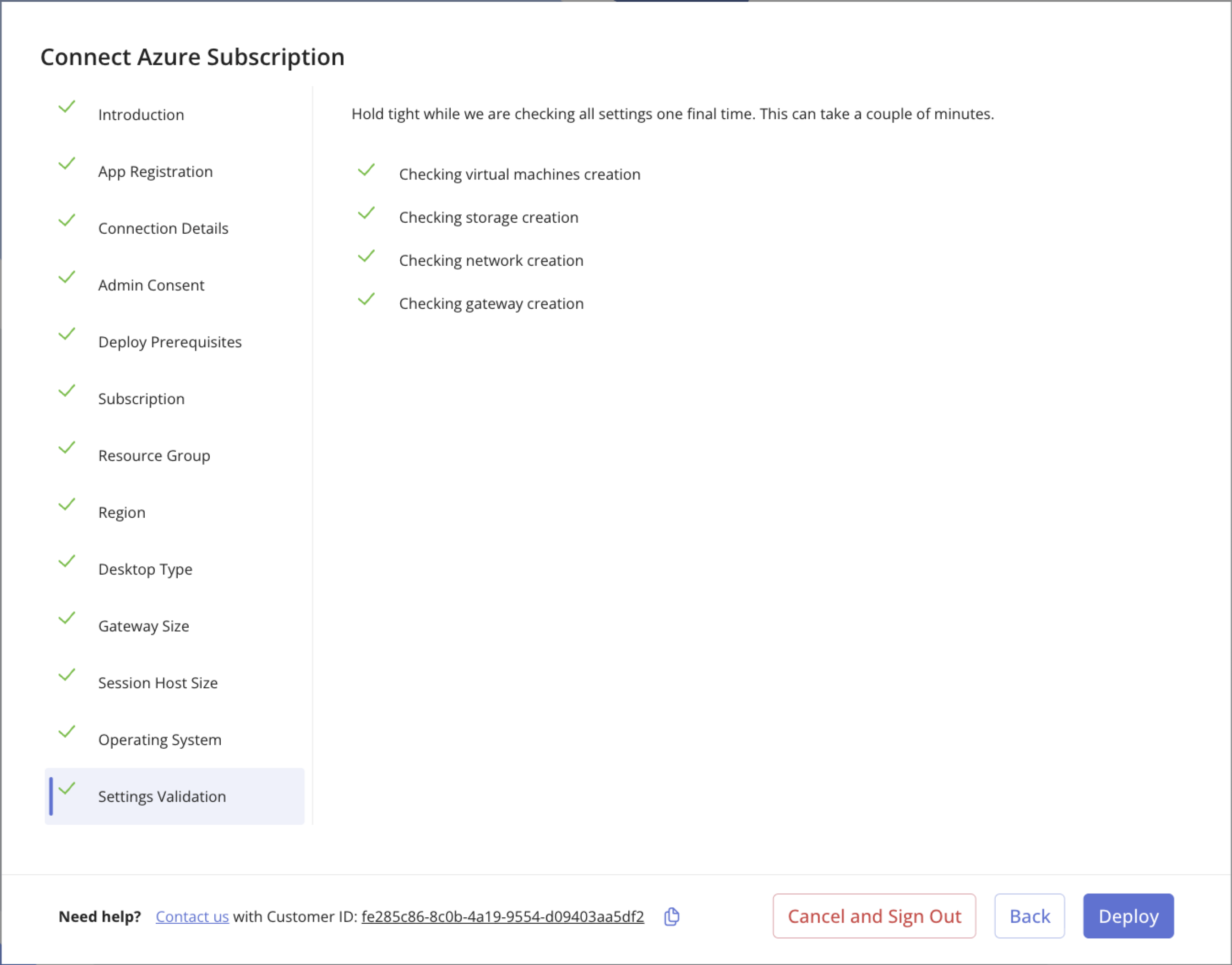
Task: Select the Deploy Prerequisites step
Action: click(169, 342)
